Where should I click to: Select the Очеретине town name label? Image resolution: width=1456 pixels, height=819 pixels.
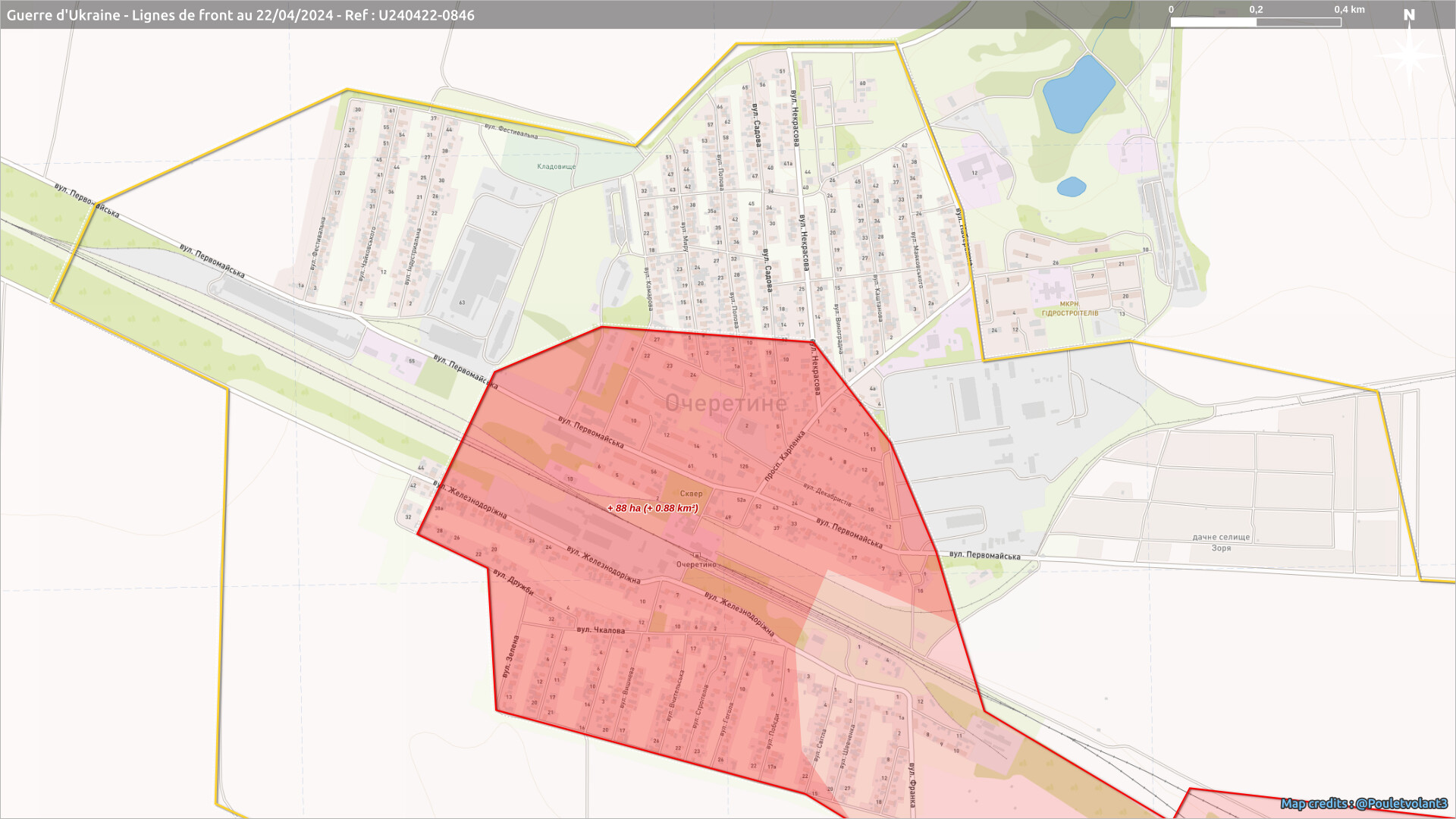[726, 403]
